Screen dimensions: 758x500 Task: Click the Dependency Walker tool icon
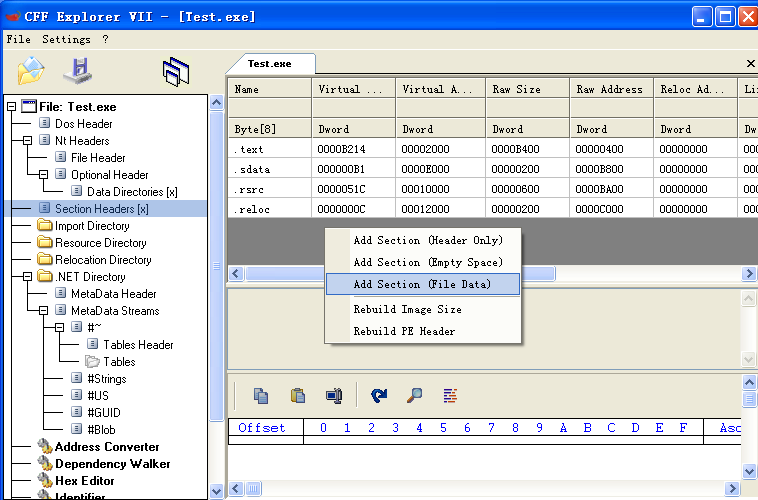pyautogui.click(x=45, y=463)
